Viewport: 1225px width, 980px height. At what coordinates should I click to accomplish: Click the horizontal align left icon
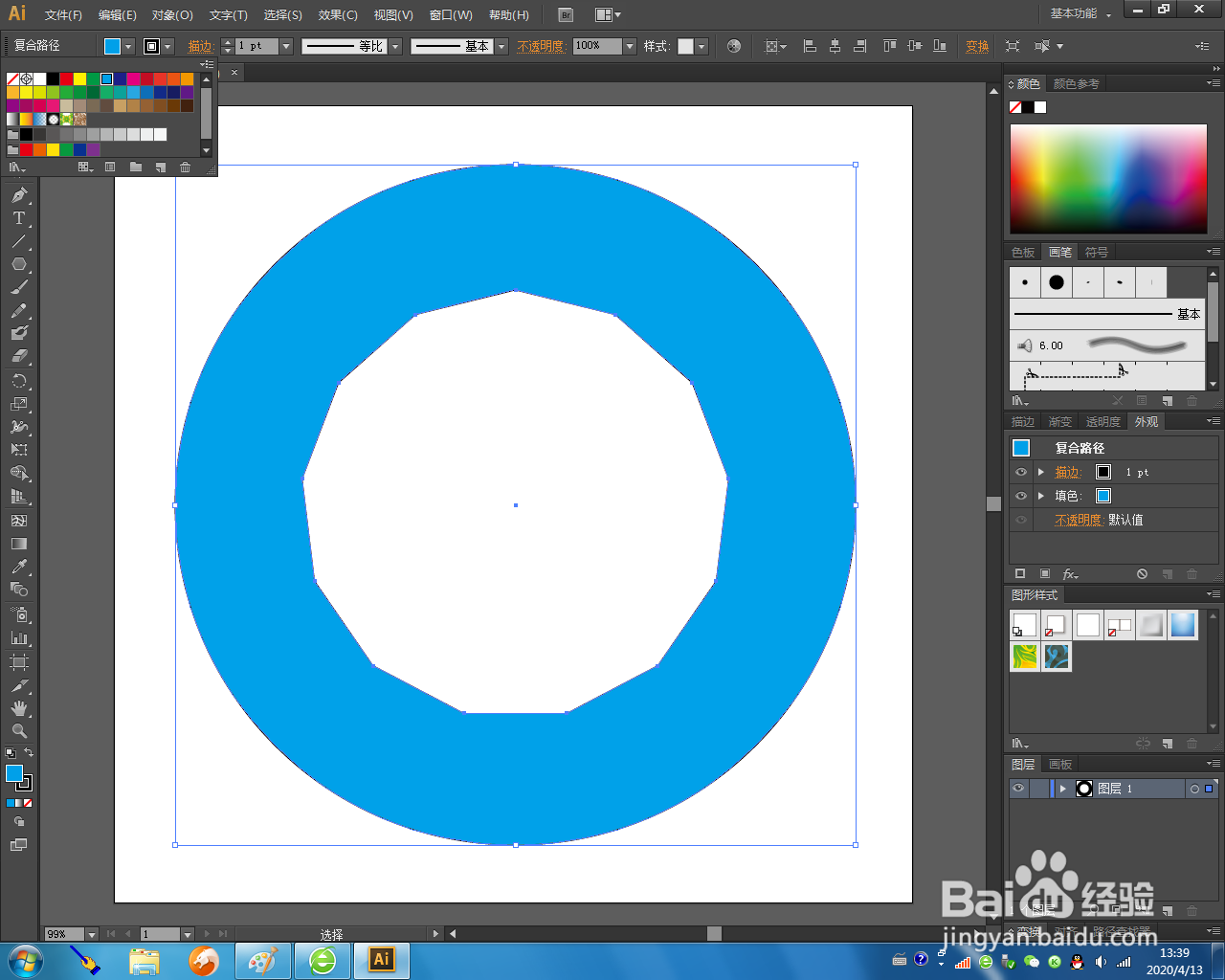810,46
